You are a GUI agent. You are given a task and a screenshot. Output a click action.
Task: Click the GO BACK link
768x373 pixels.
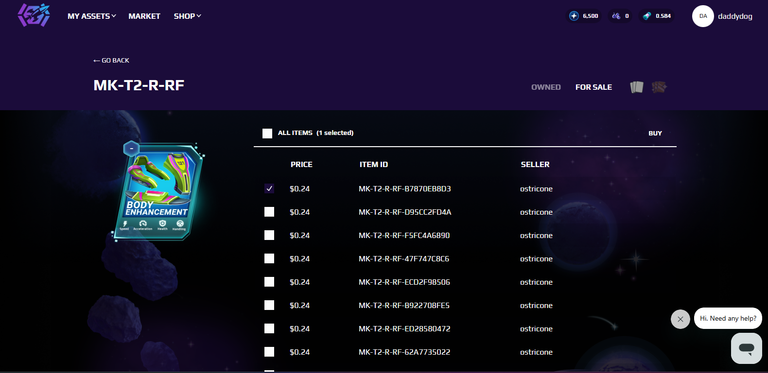(x=111, y=60)
